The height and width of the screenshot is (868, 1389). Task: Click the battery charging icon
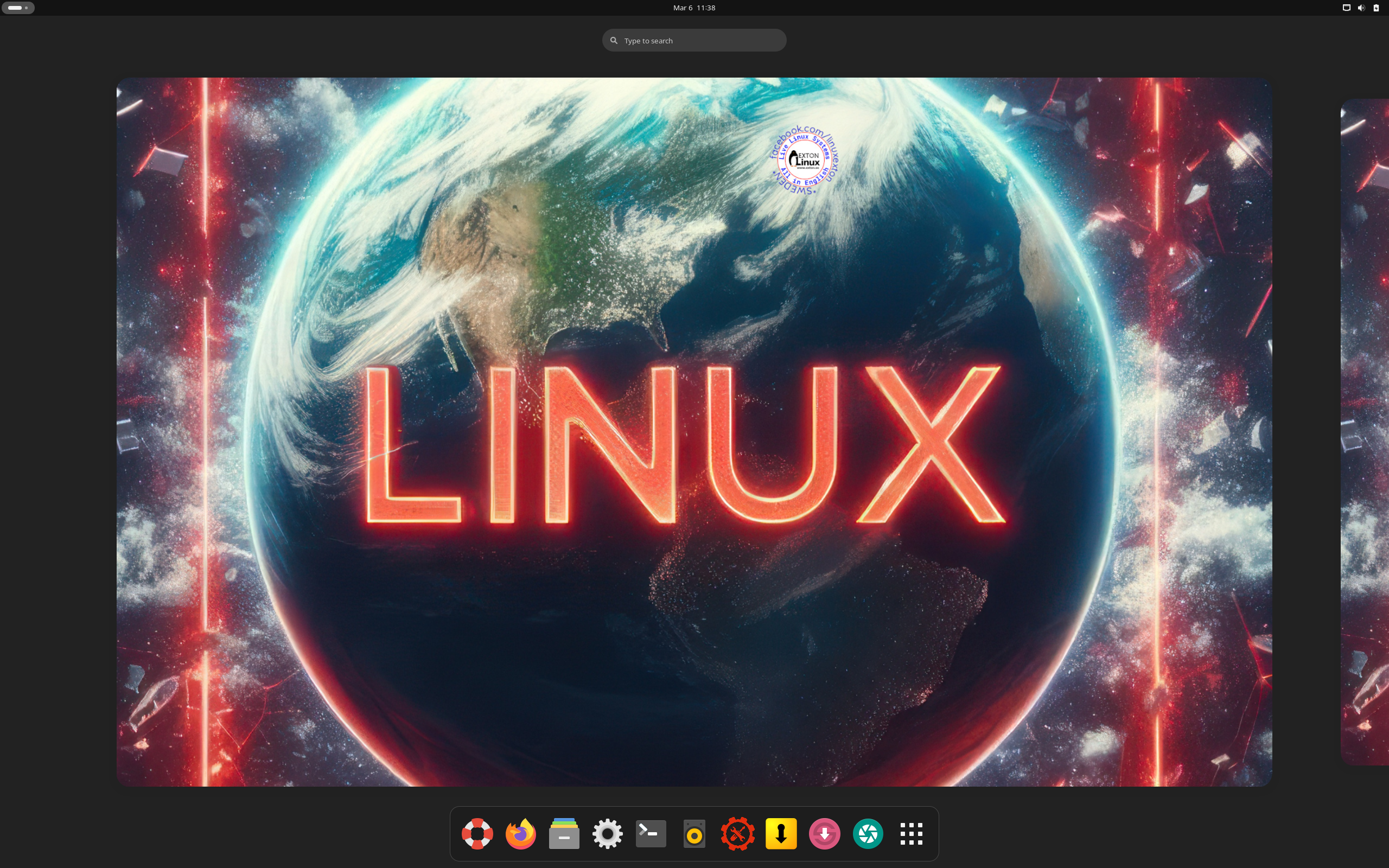pos(1376,8)
